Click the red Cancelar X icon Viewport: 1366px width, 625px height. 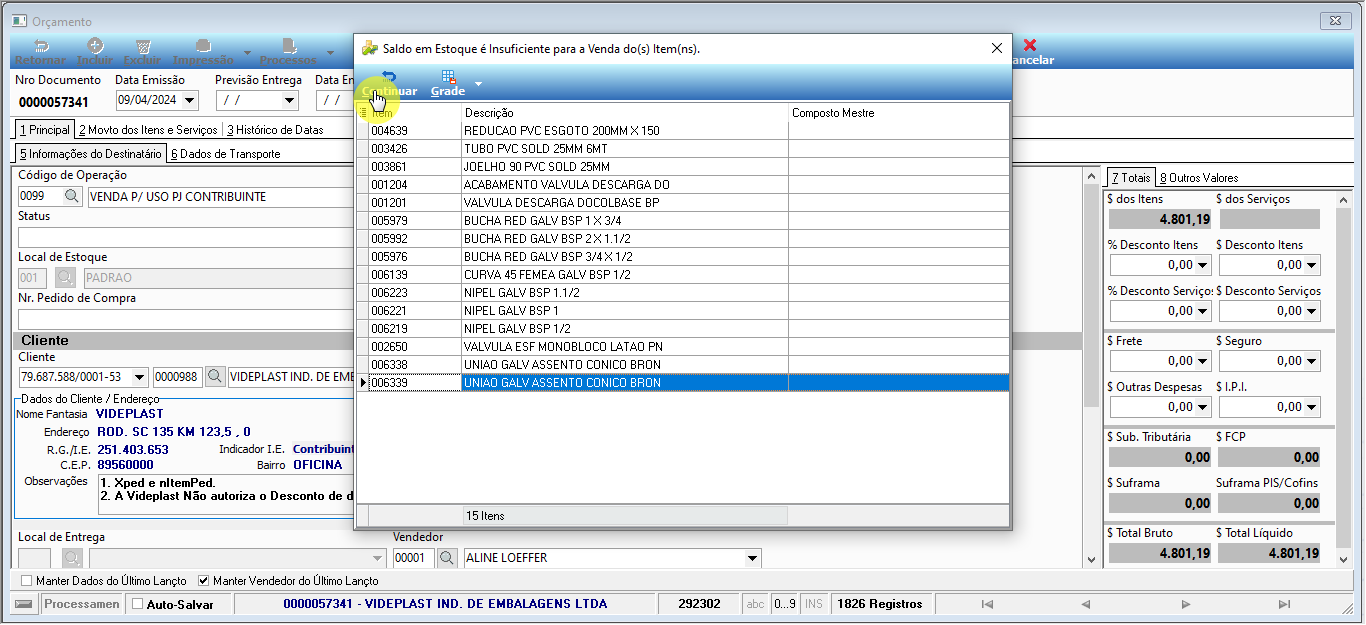[1030, 46]
